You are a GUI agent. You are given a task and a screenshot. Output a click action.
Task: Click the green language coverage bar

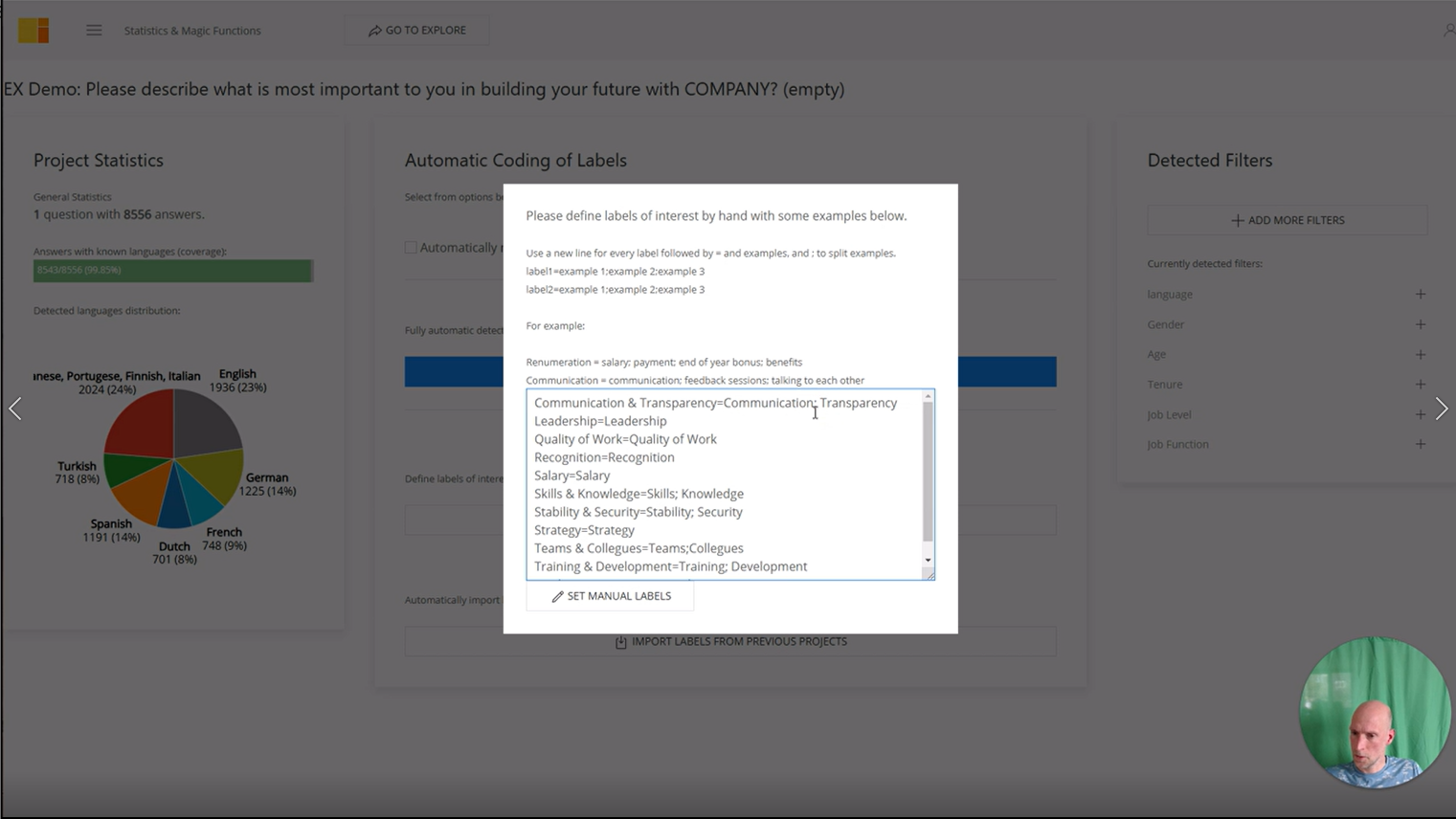172,271
